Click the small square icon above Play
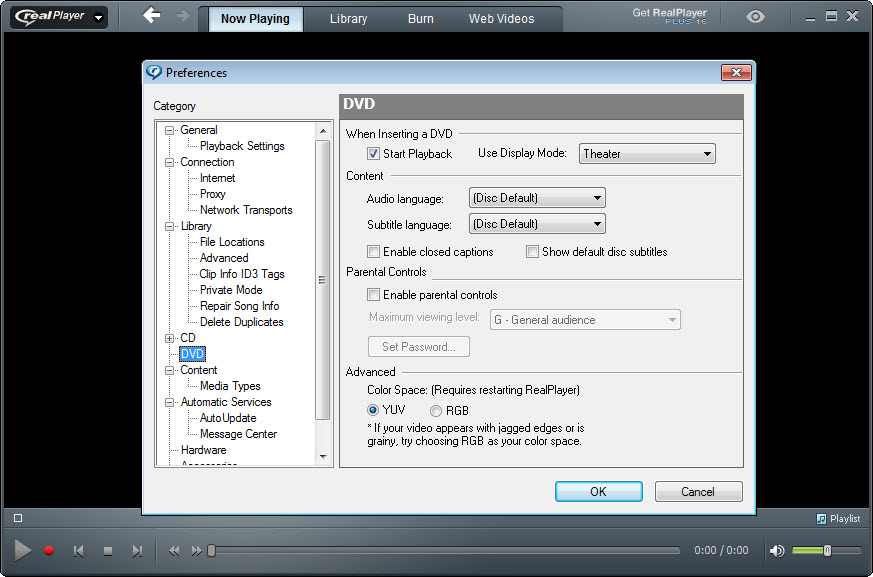This screenshot has height=577, width=873. click(18, 518)
